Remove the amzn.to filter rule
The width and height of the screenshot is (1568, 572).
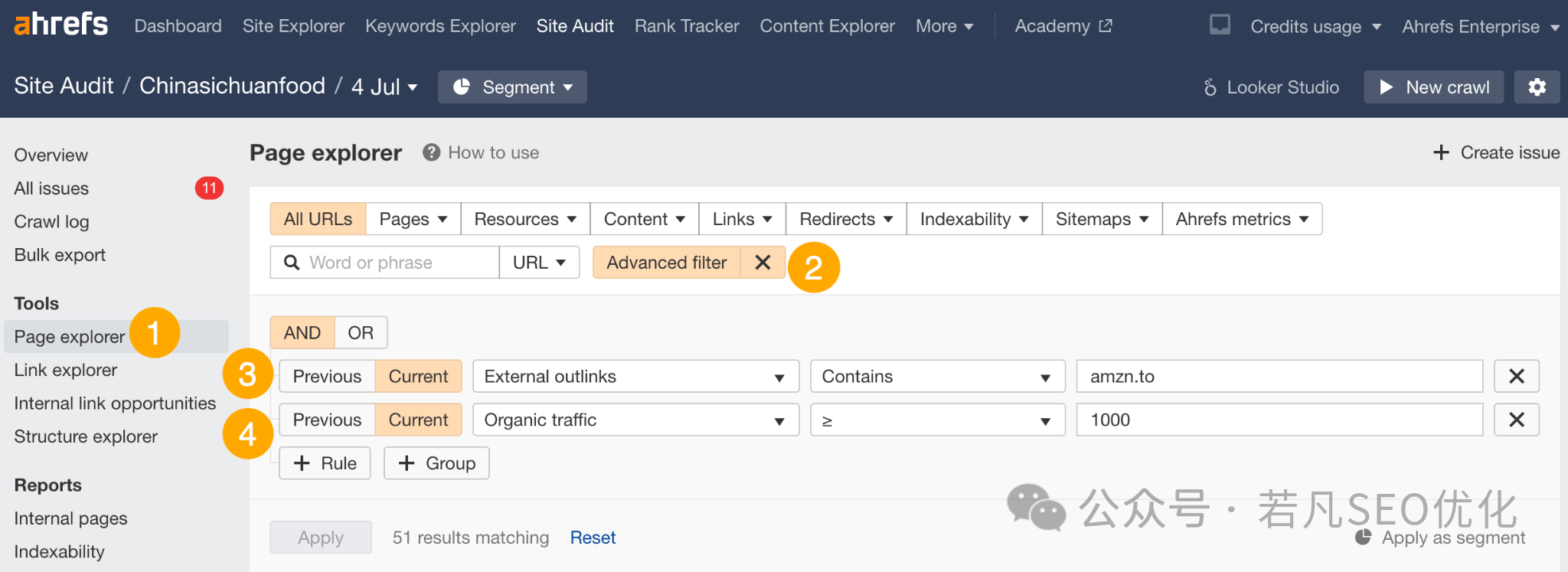1517,376
